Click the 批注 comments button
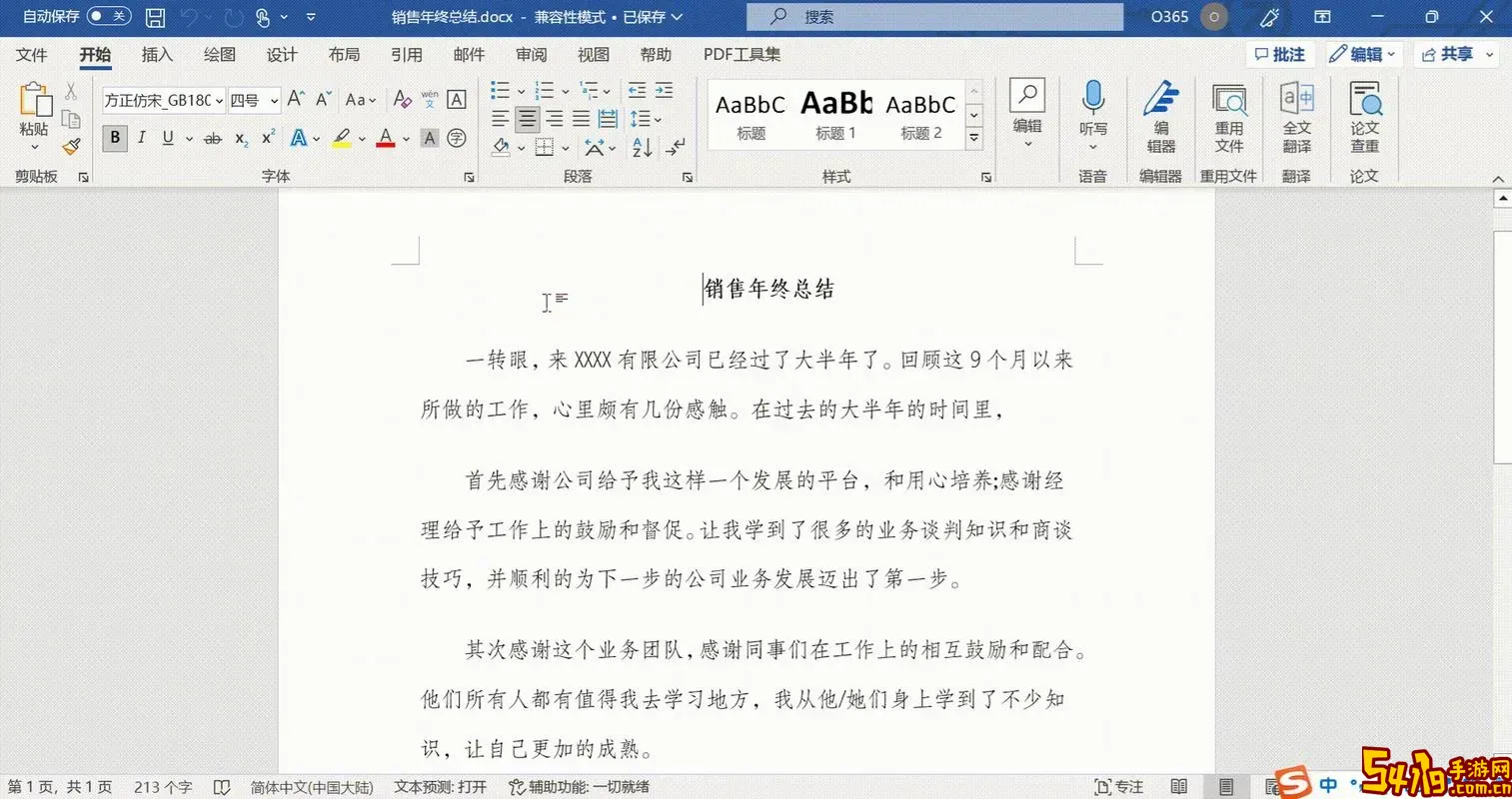The image size is (1512, 799). [x=1280, y=54]
